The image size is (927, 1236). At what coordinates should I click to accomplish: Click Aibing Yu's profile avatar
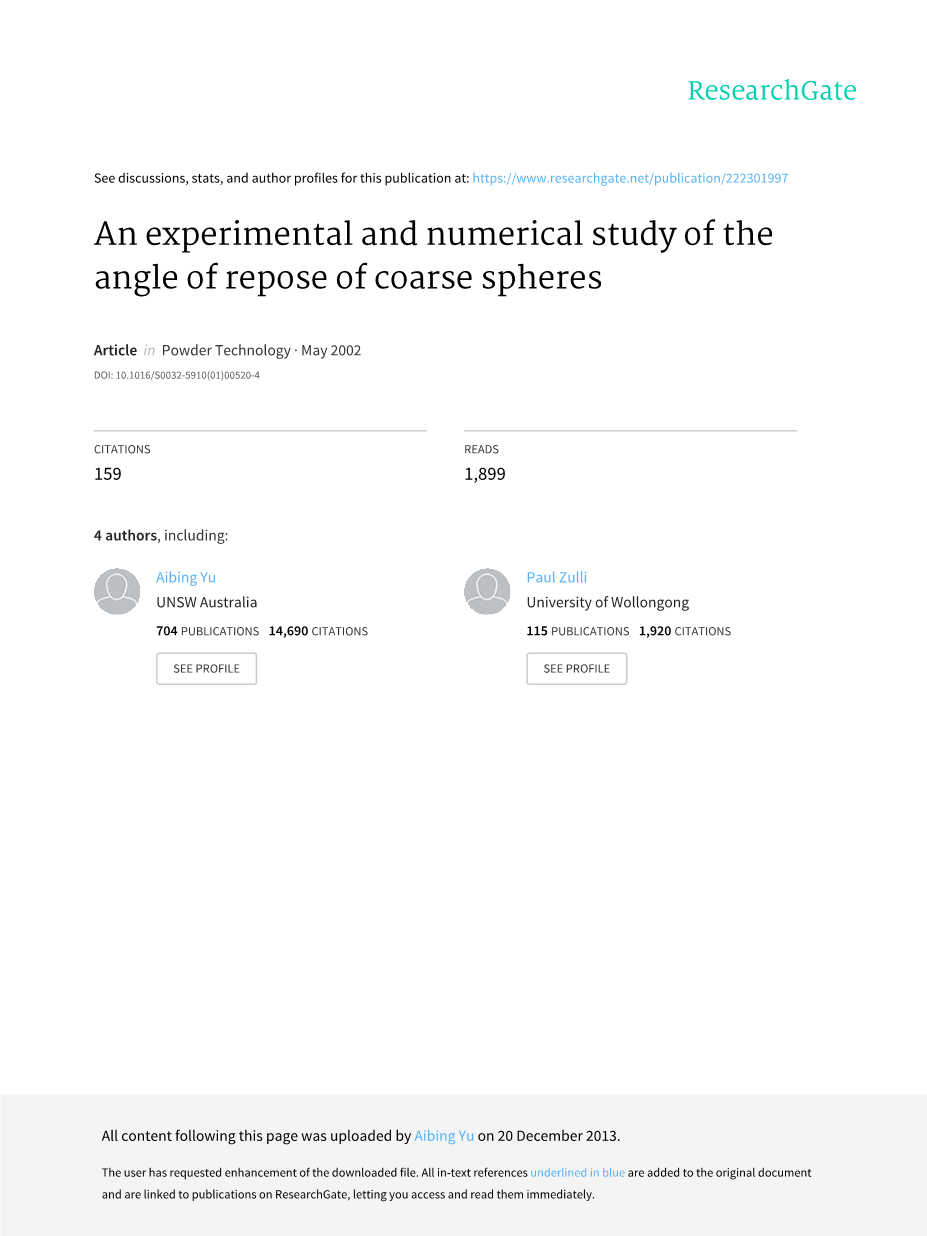click(117, 591)
